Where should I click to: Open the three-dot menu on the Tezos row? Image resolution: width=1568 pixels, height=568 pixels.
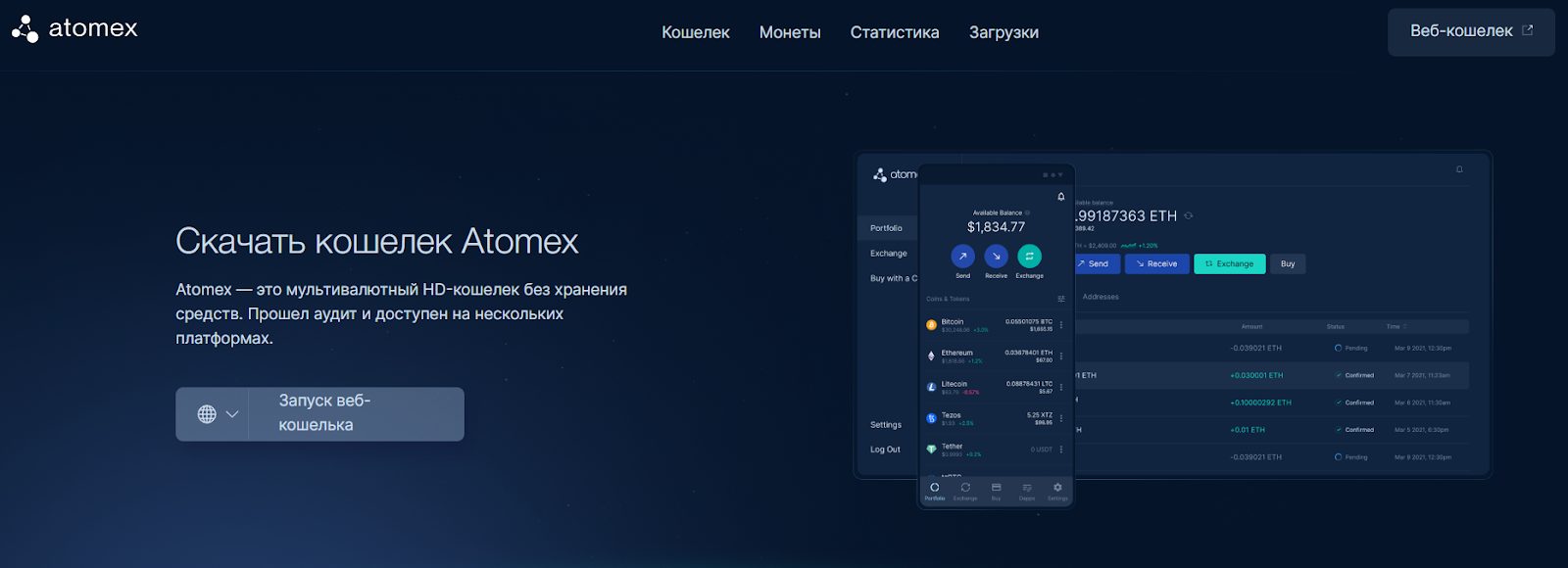click(x=1061, y=418)
